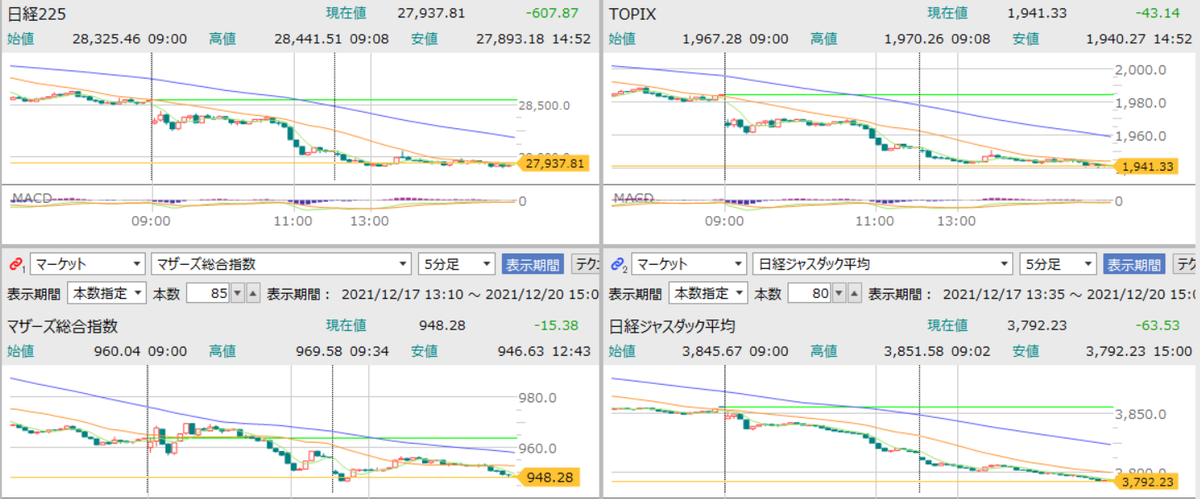Image resolution: width=1200 pixels, height=499 pixels.
Task: Click 日経225 open value 28,325.46
Action: click(x=107, y=40)
